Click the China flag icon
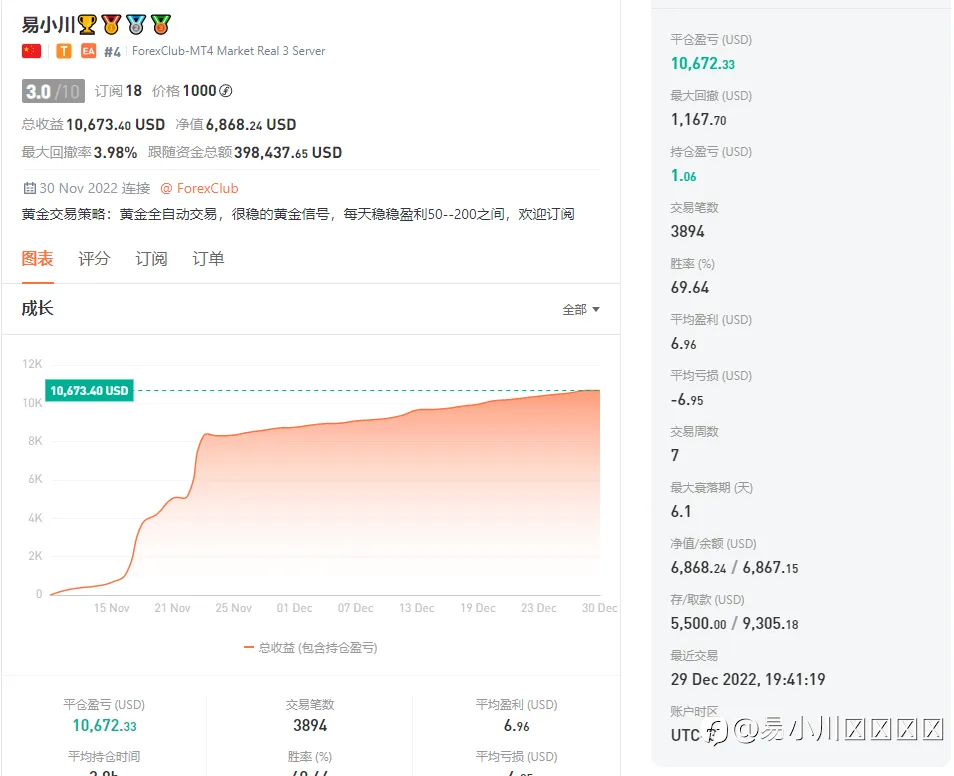954x776 pixels. click(32, 51)
